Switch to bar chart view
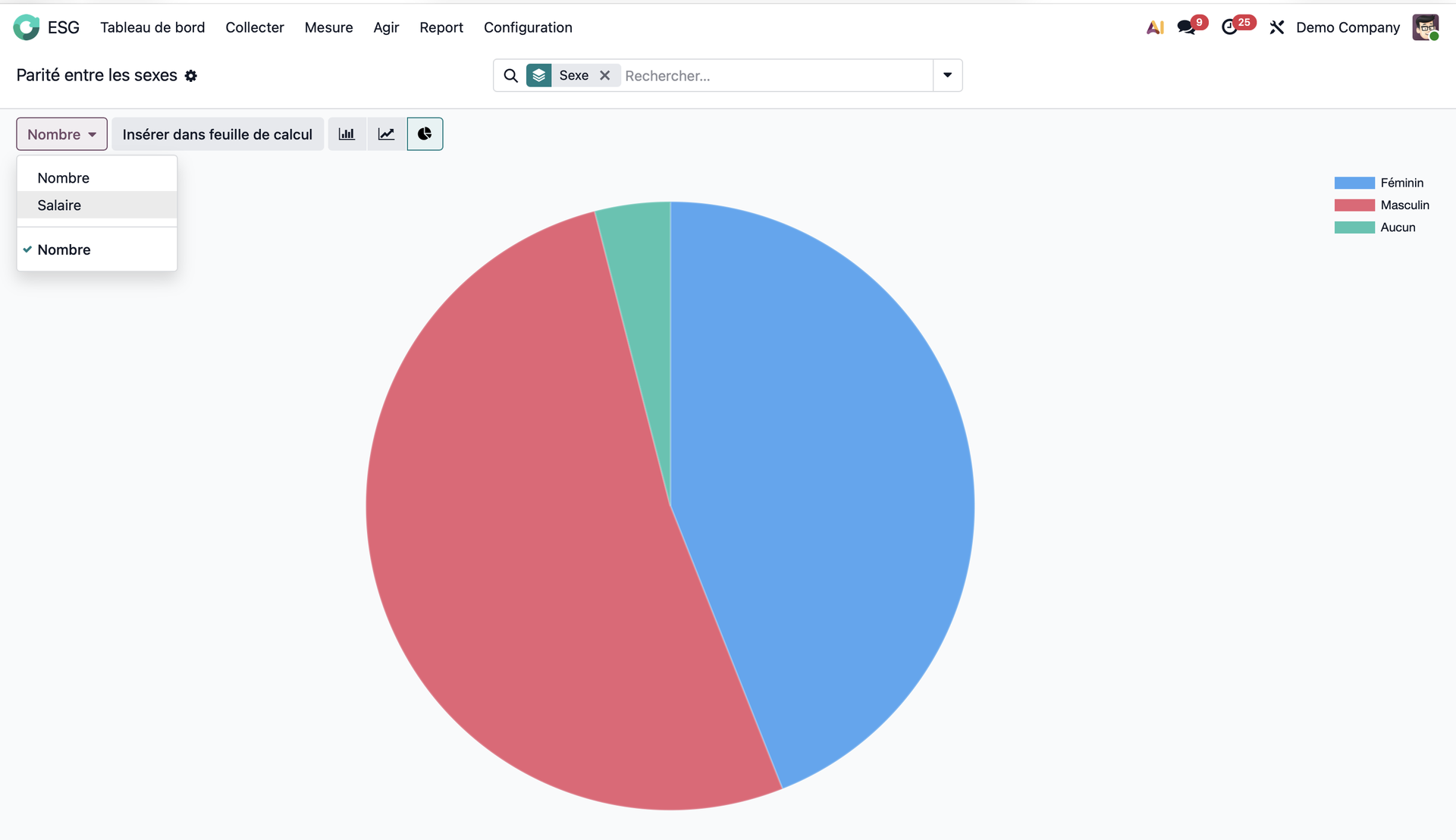The height and width of the screenshot is (840, 1456). (347, 134)
